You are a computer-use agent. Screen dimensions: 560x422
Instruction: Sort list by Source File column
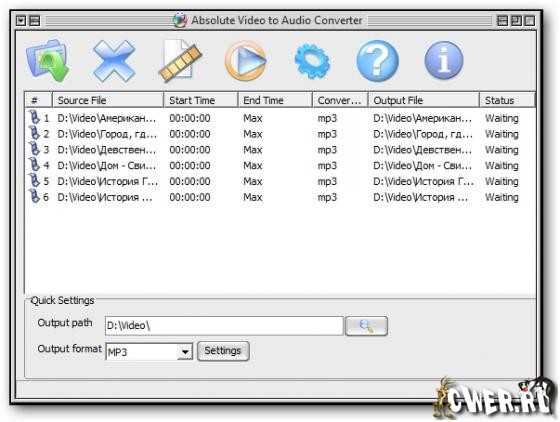point(108,100)
